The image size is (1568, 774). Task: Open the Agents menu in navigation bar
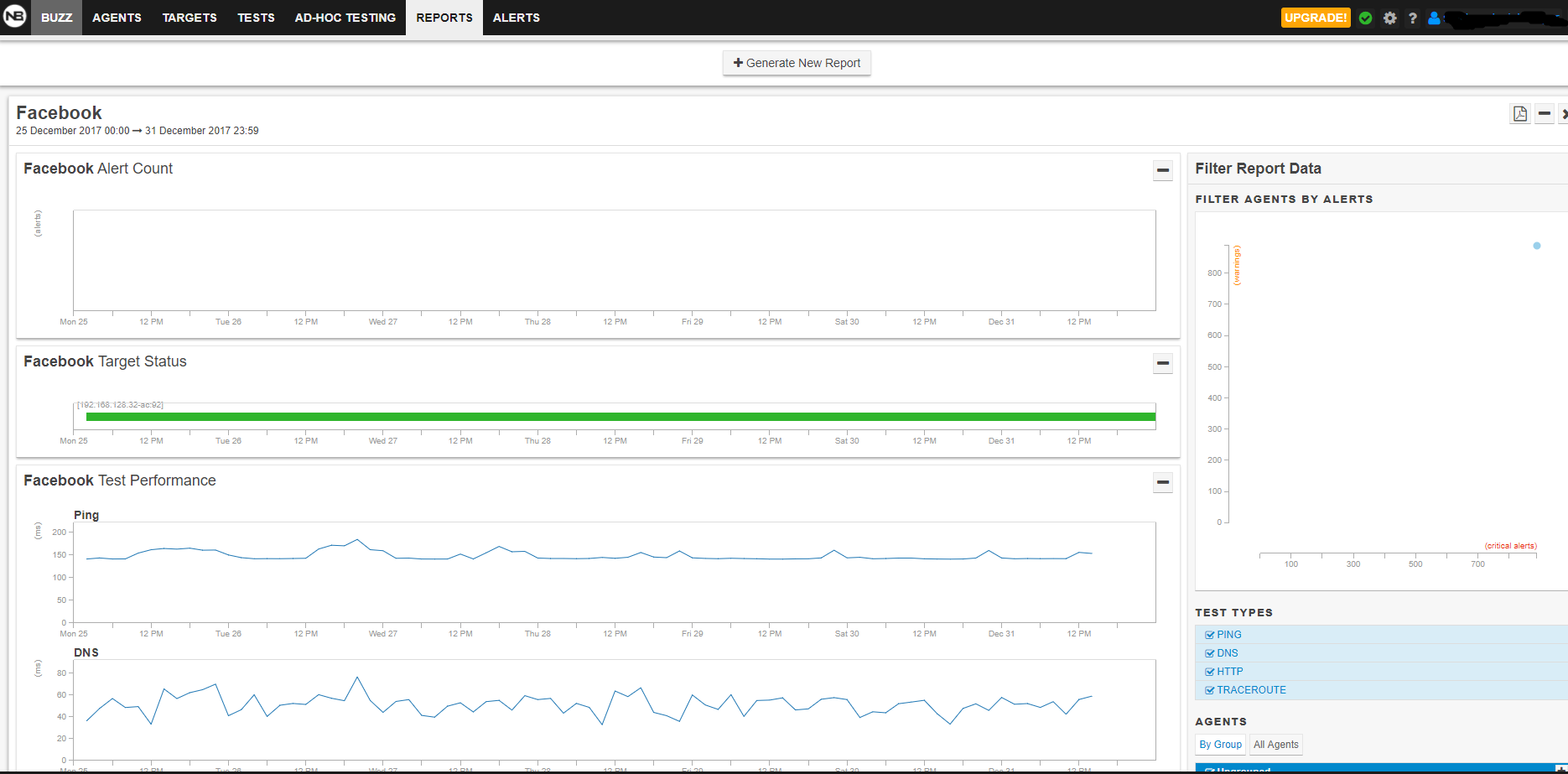click(x=117, y=18)
